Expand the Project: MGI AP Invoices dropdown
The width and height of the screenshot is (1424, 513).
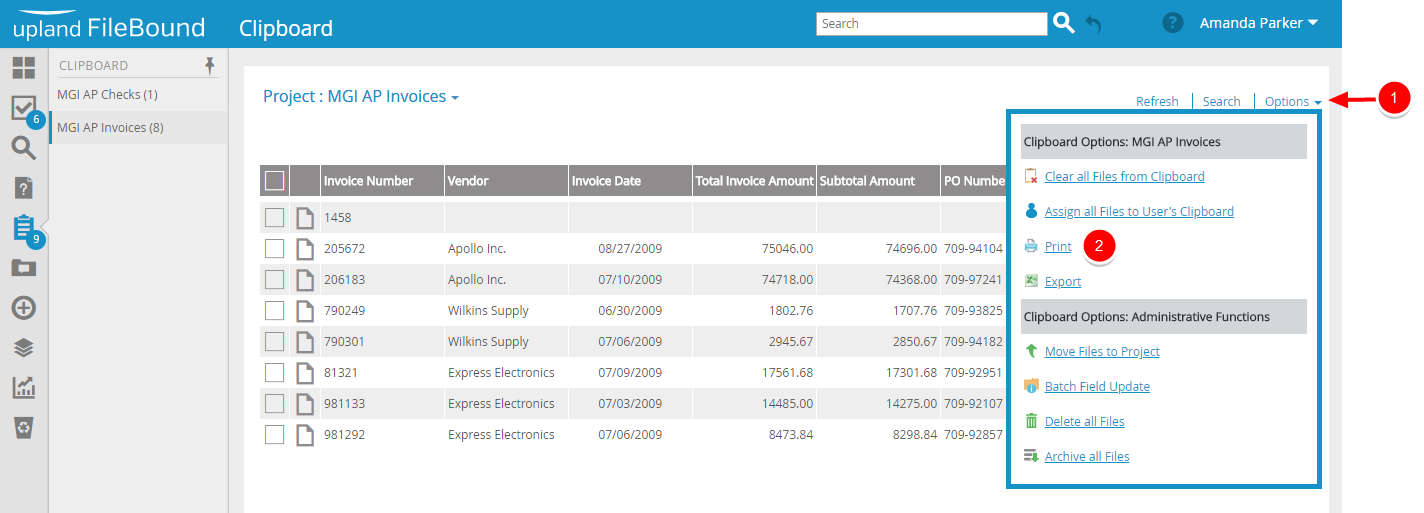point(360,97)
